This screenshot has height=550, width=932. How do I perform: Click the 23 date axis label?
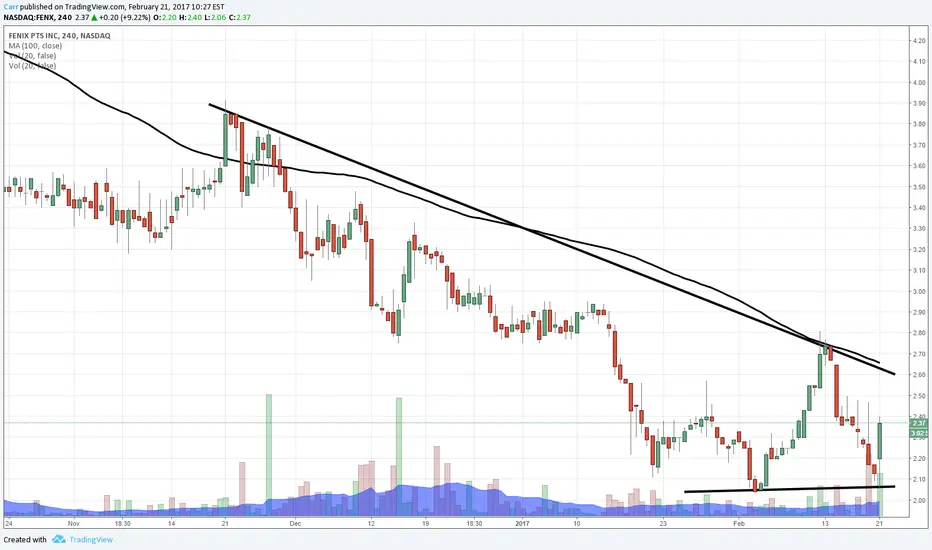click(x=663, y=524)
